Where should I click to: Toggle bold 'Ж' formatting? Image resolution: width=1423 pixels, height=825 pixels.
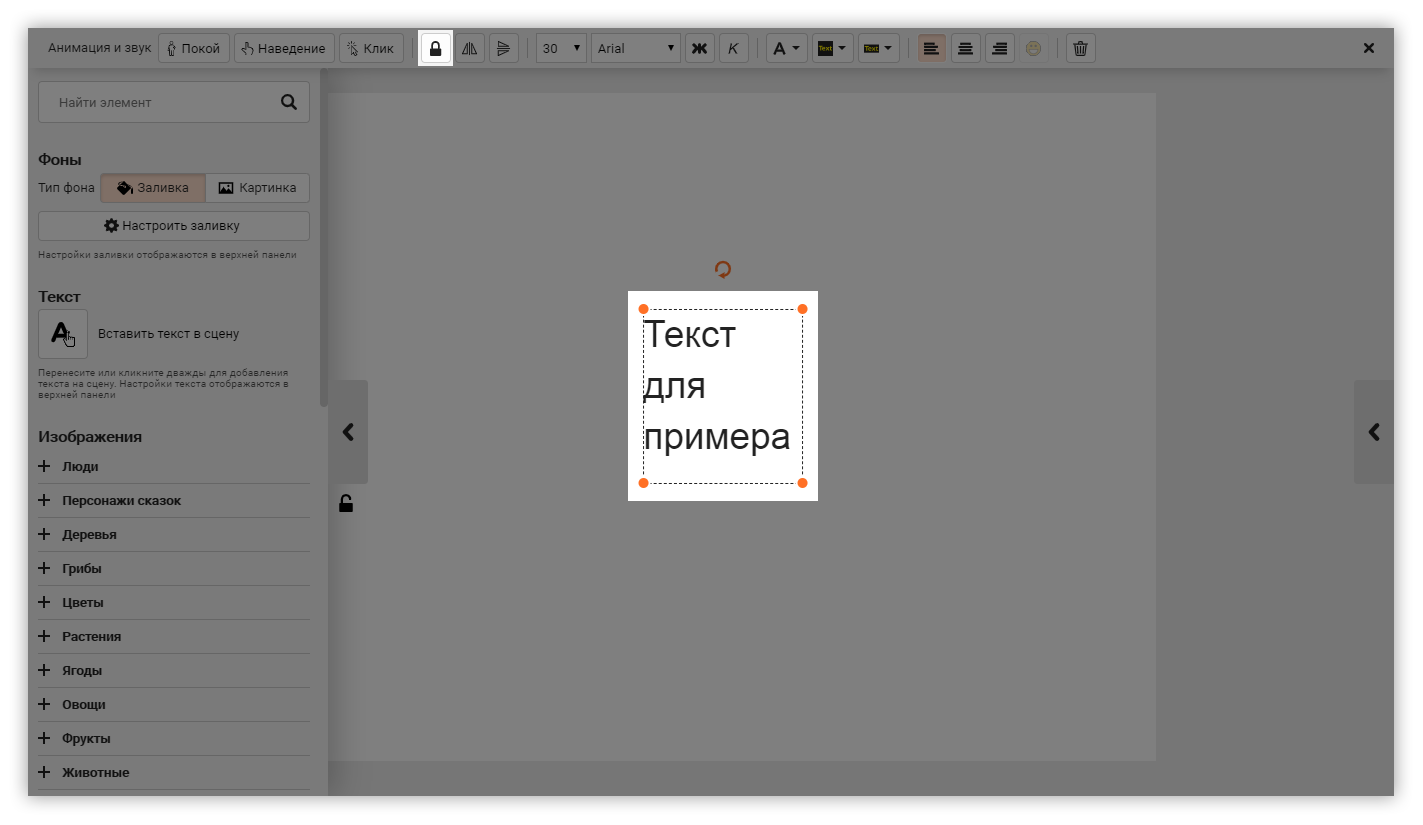[x=700, y=48]
